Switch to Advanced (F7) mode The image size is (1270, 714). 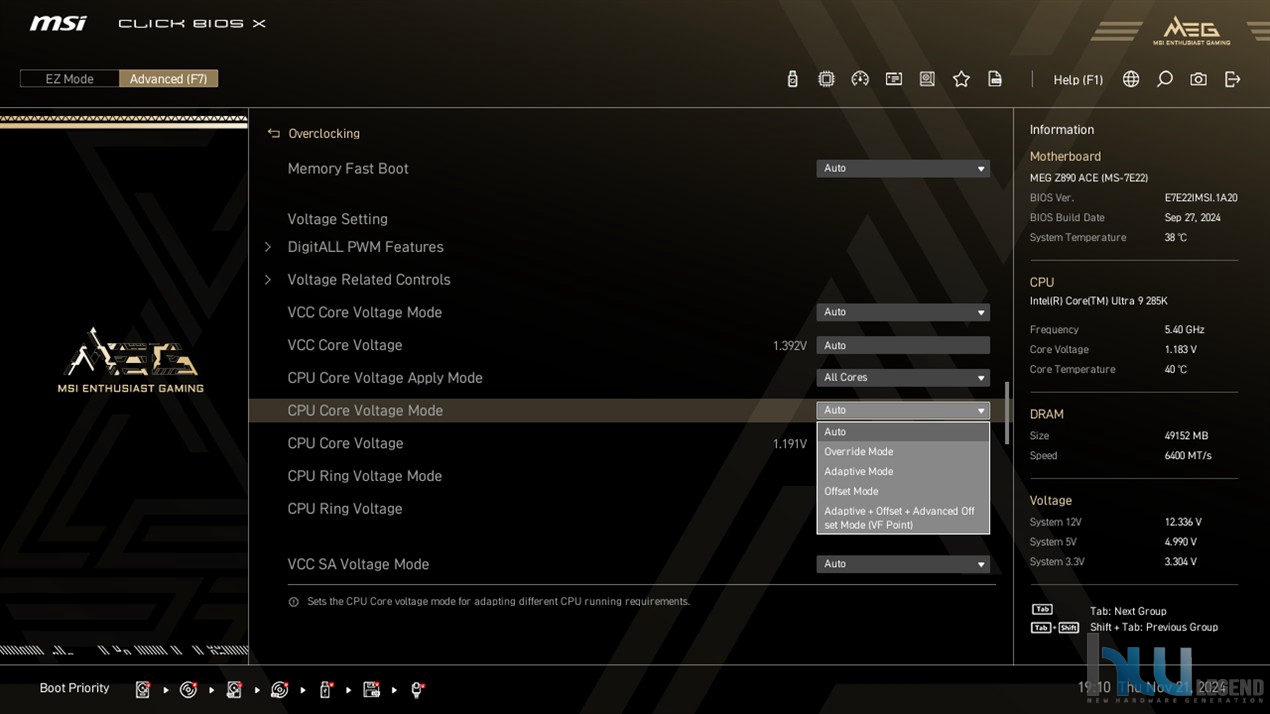[168, 79]
